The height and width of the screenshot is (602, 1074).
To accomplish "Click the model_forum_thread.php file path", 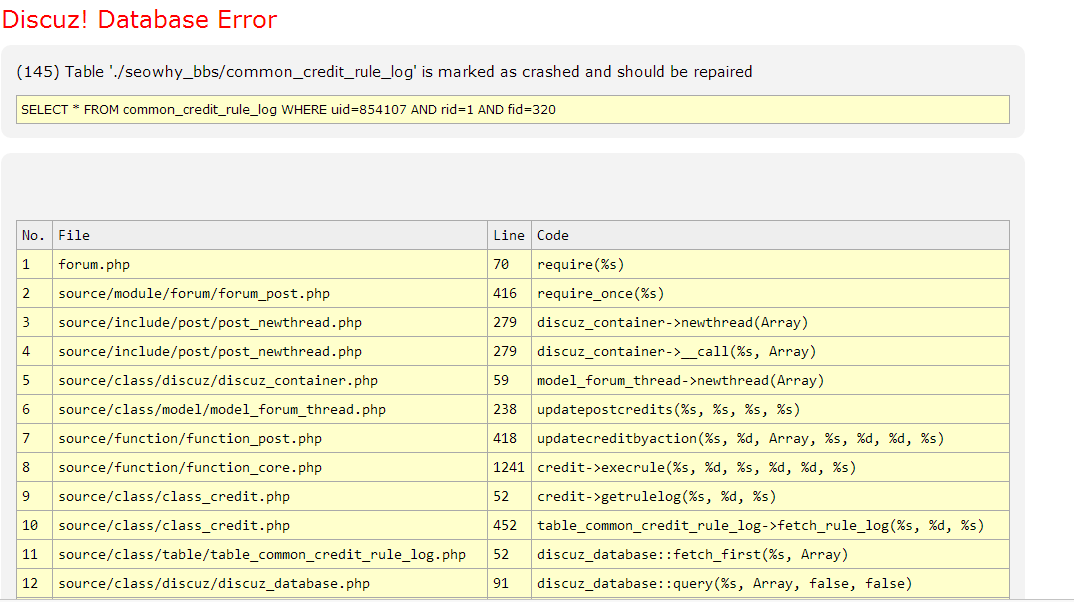I will tap(222, 409).
